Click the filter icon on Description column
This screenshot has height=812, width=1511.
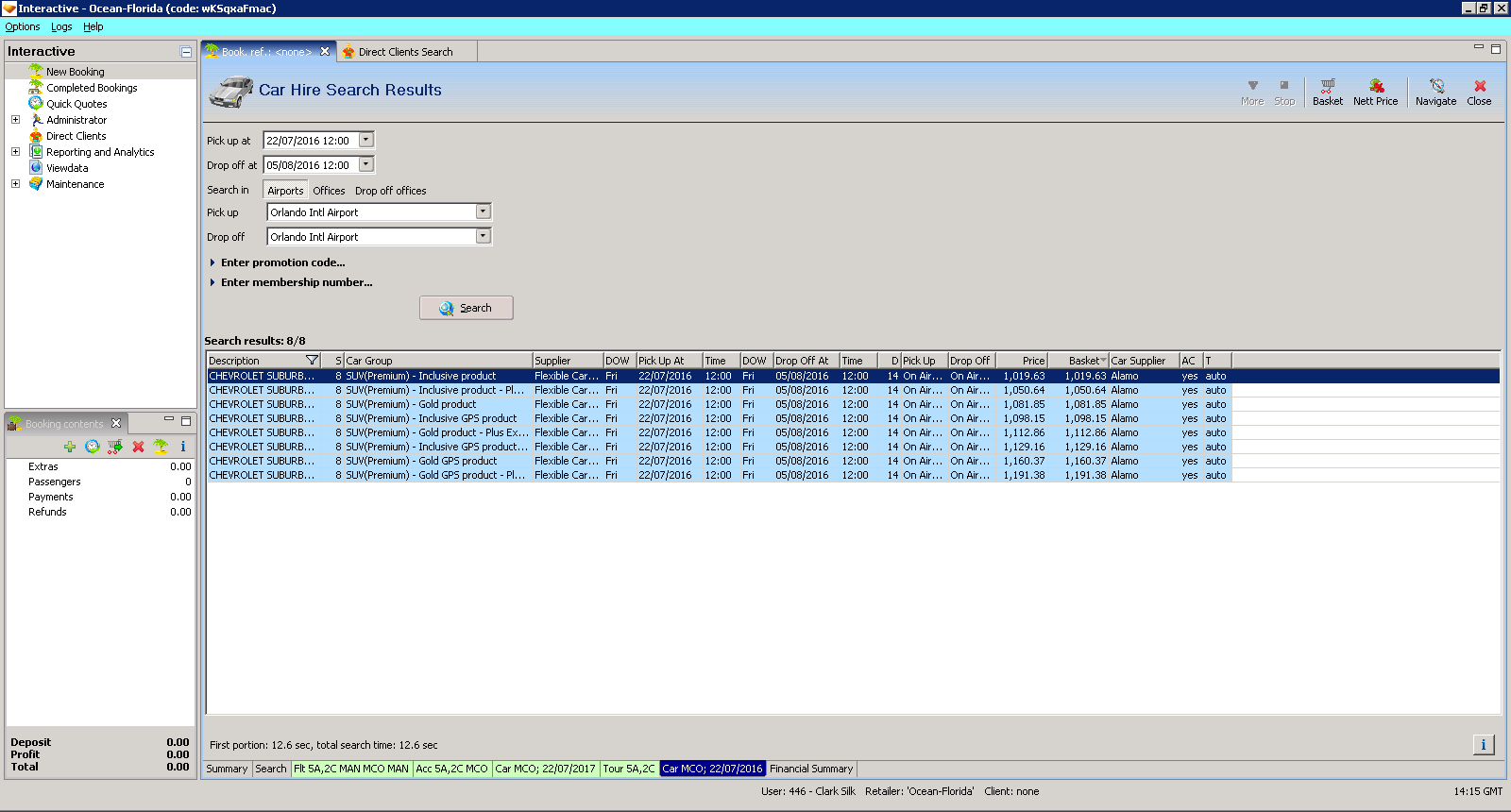click(312, 361)
